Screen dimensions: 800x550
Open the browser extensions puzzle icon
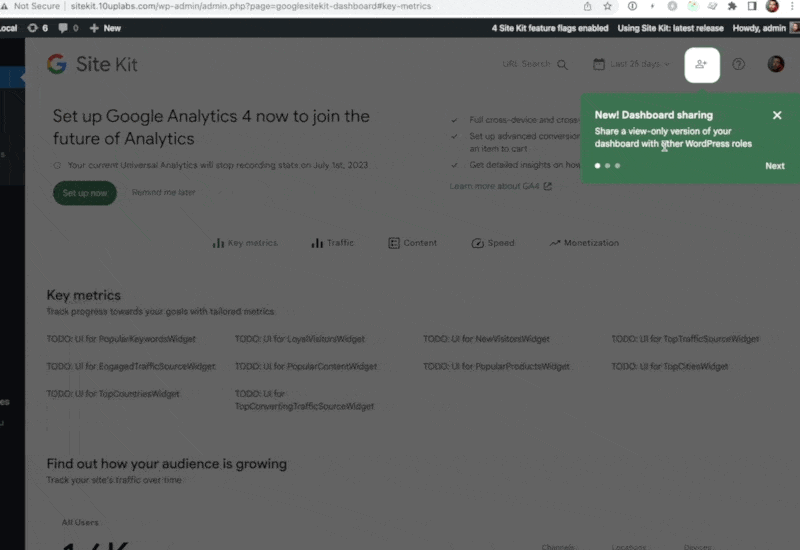(732, 6)
